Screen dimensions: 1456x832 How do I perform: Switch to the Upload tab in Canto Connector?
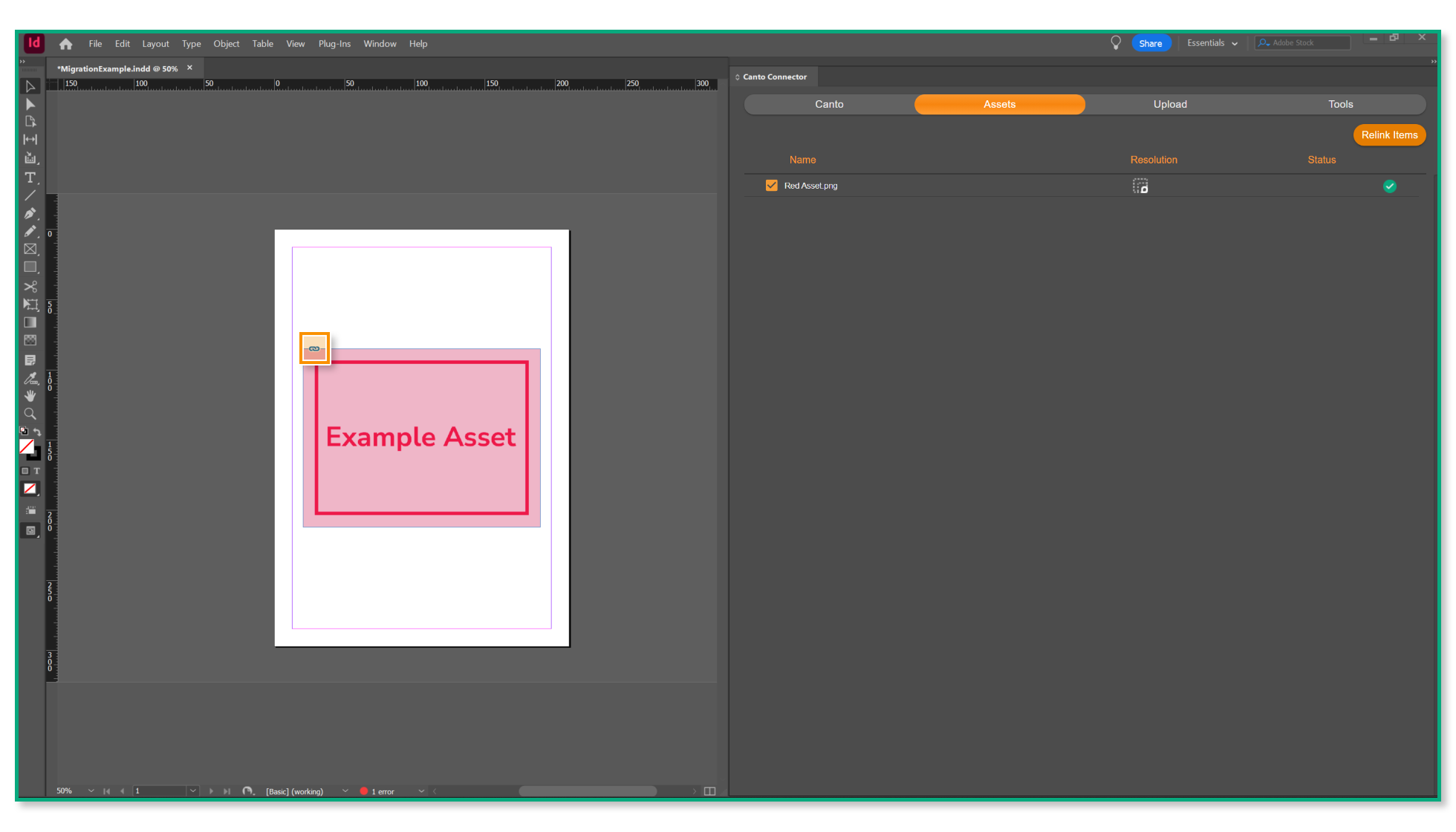point(1169,104)
